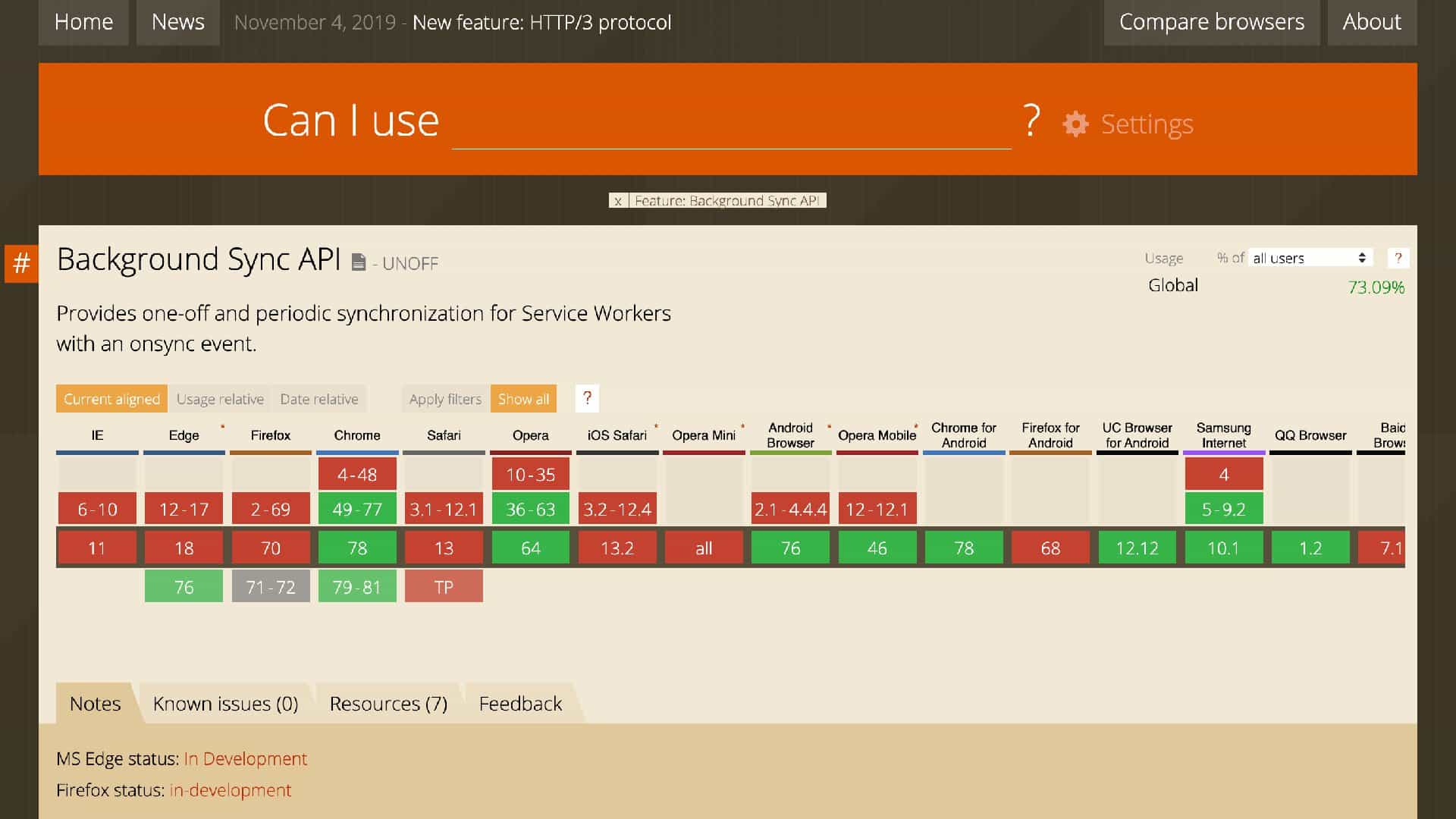The width and height of the screenshot is (1456, 819).
Task: Click Chrome version 78 support cell
Action: click(357, 548)
